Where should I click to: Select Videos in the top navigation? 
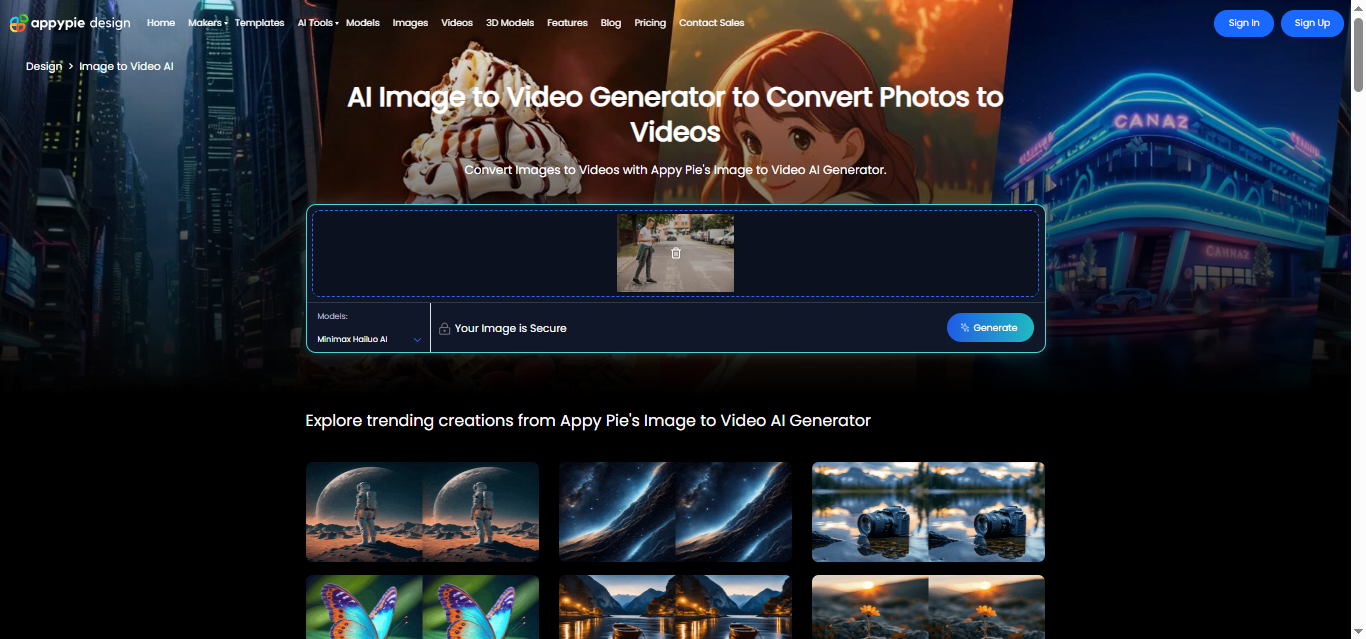(x=456, y=22)
